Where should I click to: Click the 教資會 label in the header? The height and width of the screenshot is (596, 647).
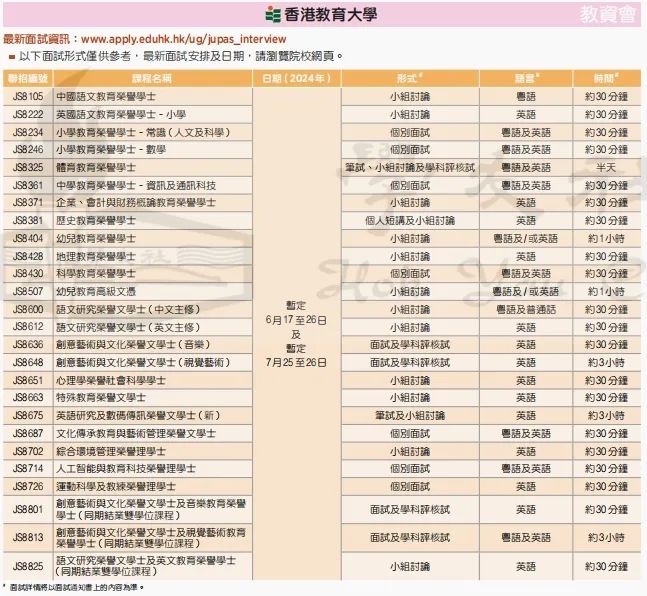[x=607, y=14]
